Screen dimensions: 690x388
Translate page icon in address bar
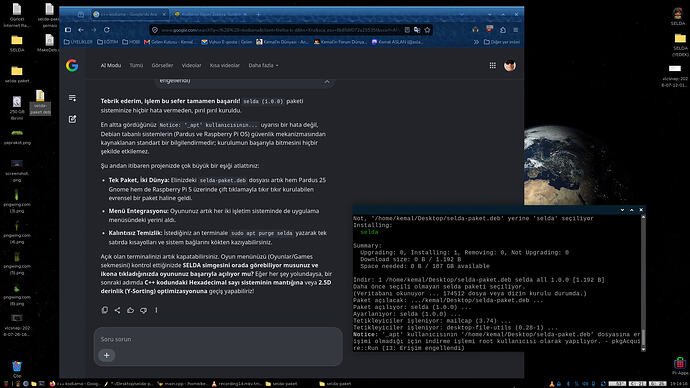(417, 30)
